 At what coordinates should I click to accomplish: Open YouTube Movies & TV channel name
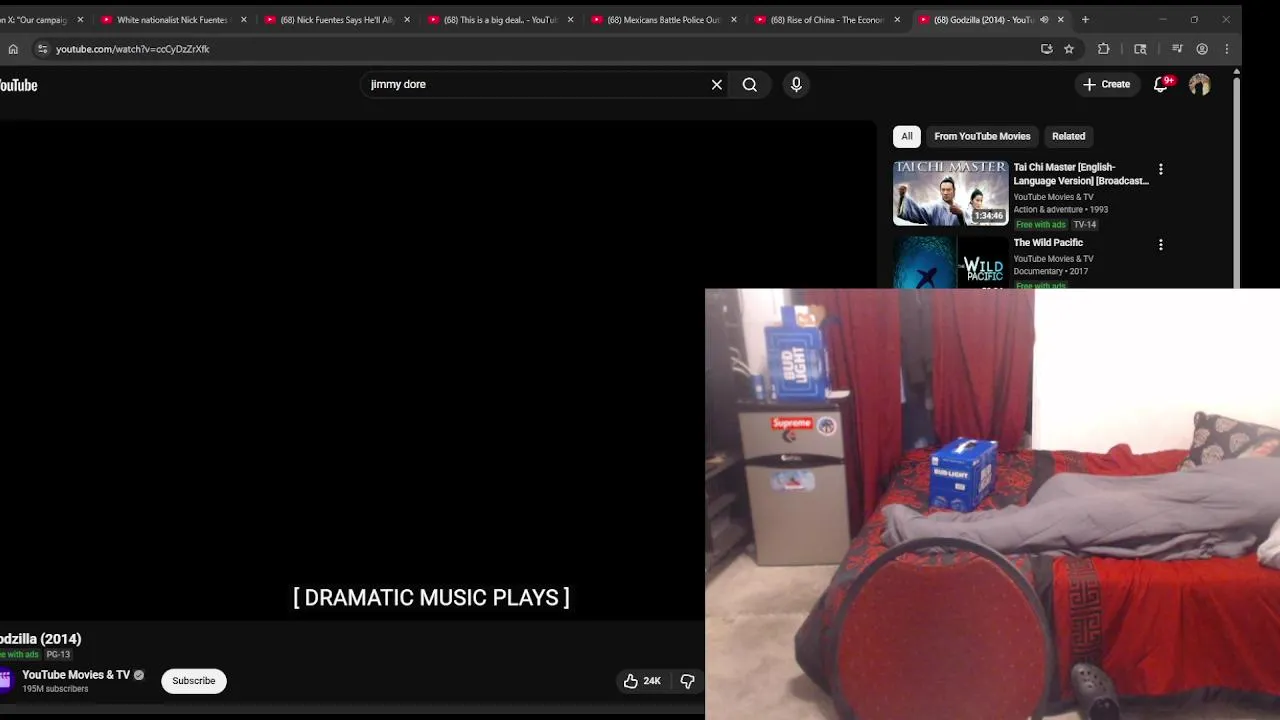[76, 675]
